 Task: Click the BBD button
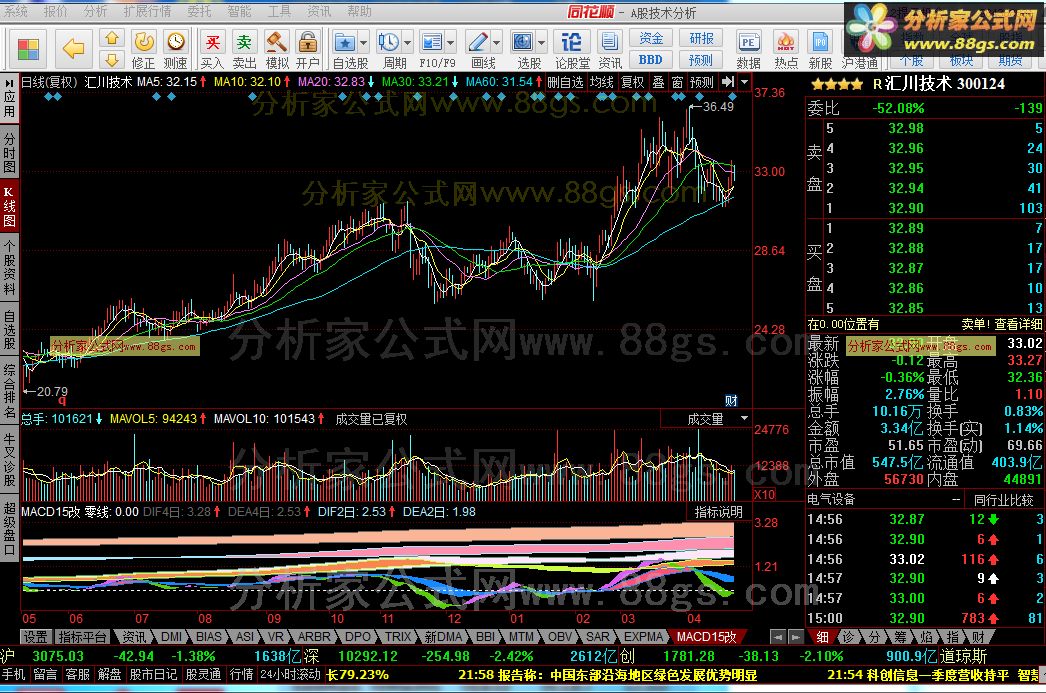coord(651,59)
